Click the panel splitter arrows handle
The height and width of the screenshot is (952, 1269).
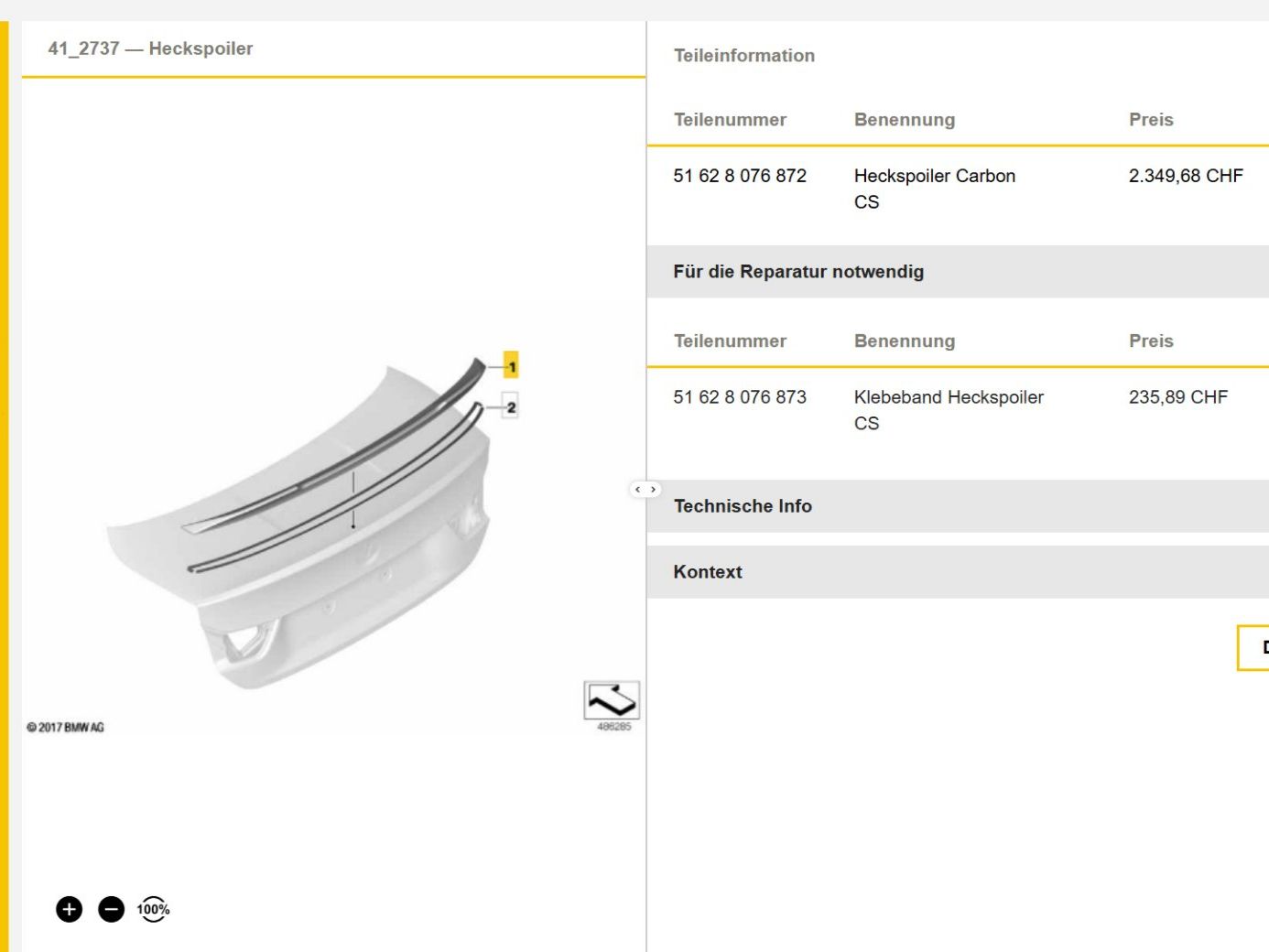coord(645,490)
